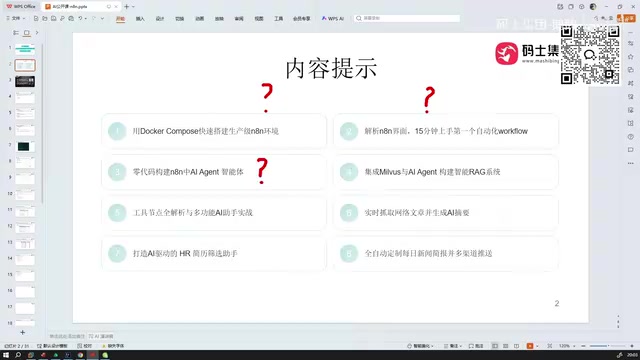
Task: Click the zoom slider track
Action: click(x=608, y=346)
